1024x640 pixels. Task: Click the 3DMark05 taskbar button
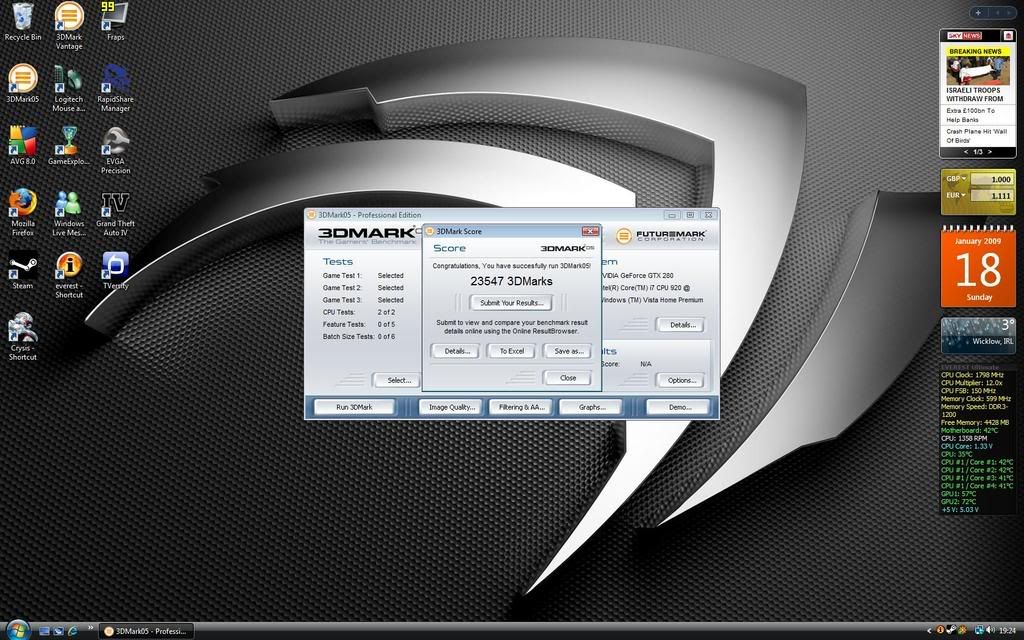147,631
